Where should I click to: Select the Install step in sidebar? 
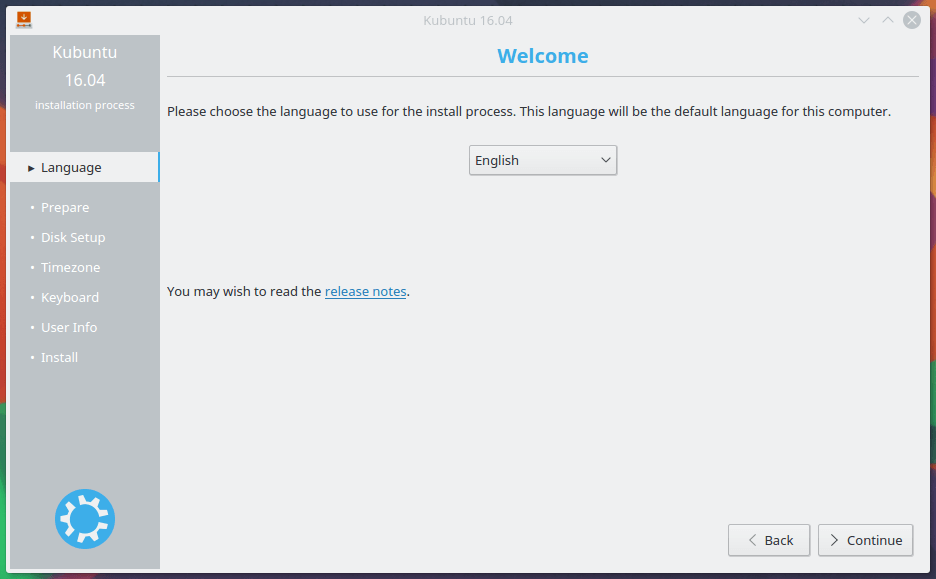(x=59, y=357)
